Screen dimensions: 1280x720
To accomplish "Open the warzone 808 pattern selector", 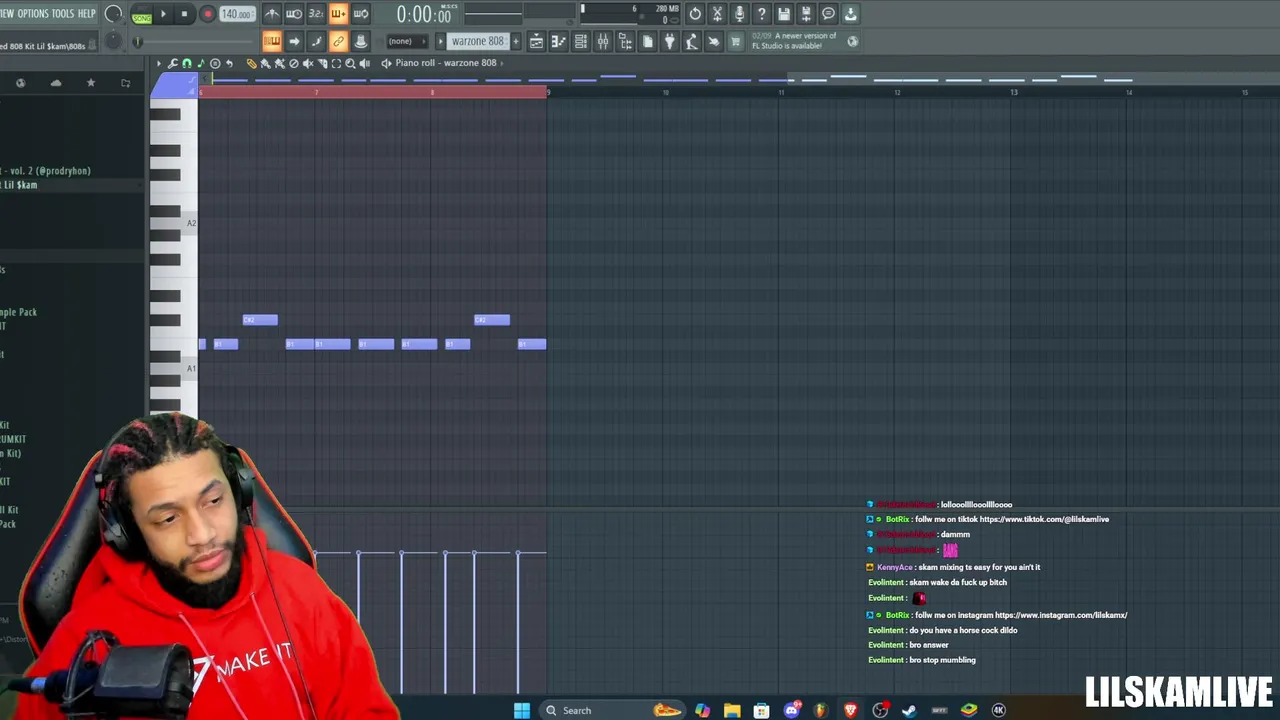I will [477, 41].
